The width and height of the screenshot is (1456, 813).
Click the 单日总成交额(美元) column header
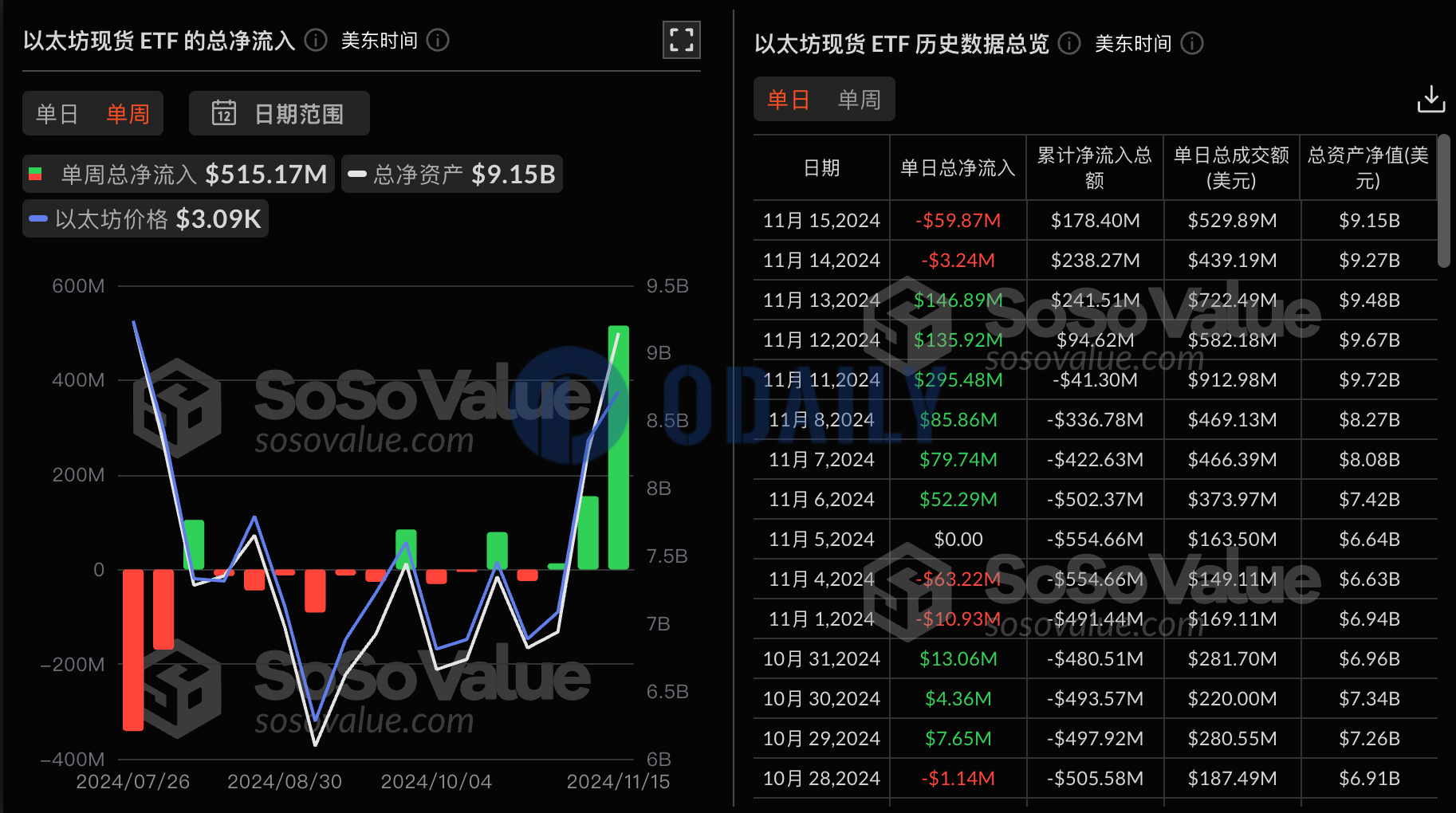[1232, 167]
